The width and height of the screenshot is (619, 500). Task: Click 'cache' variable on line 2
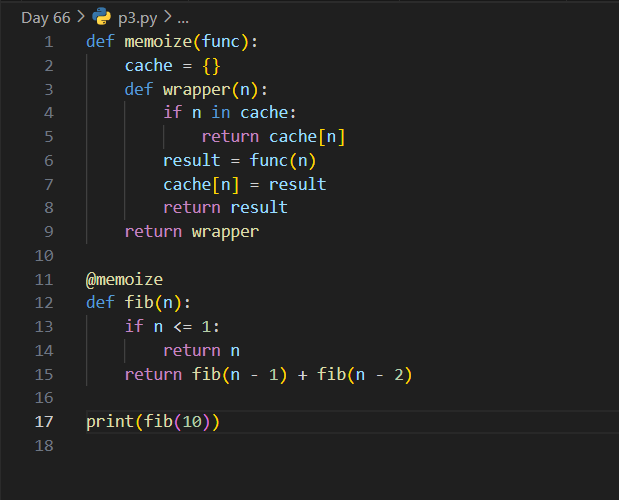pos(148,66)
